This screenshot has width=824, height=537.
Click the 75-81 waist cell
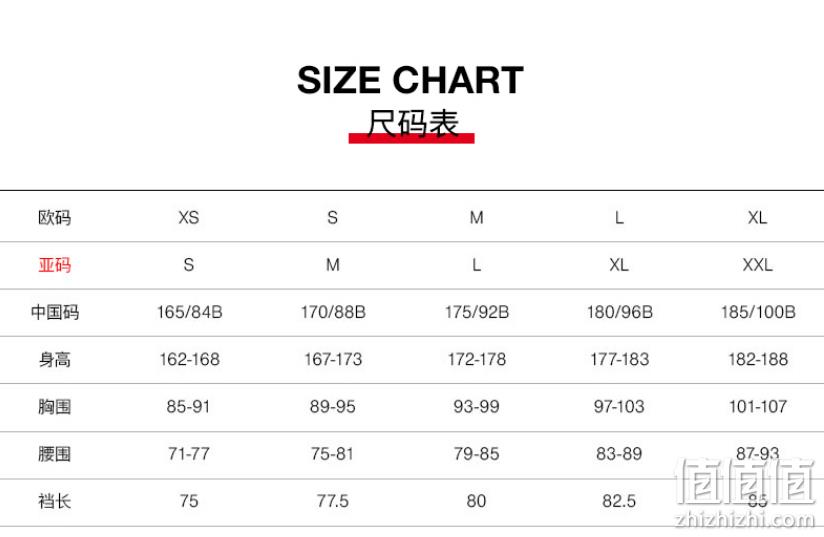(332, 454)
